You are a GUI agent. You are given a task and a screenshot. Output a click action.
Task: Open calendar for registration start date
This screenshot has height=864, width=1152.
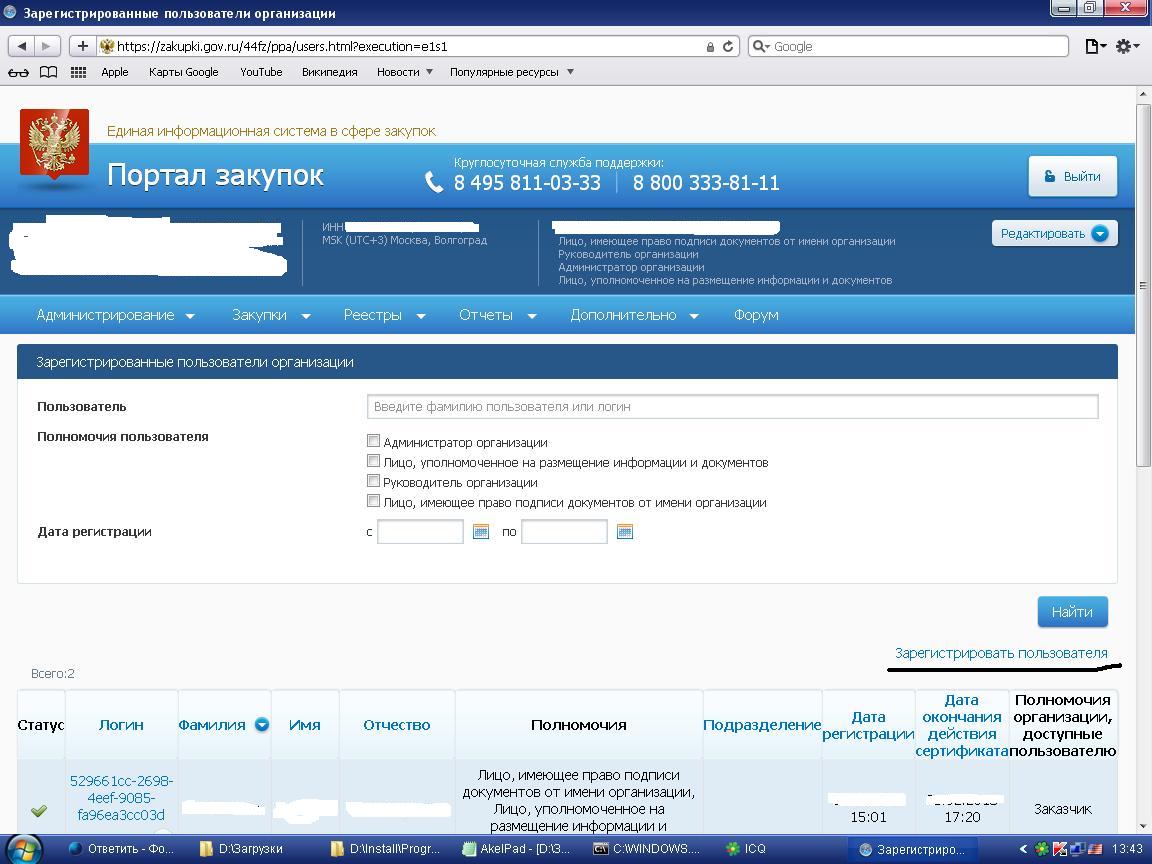click(481, 532)
